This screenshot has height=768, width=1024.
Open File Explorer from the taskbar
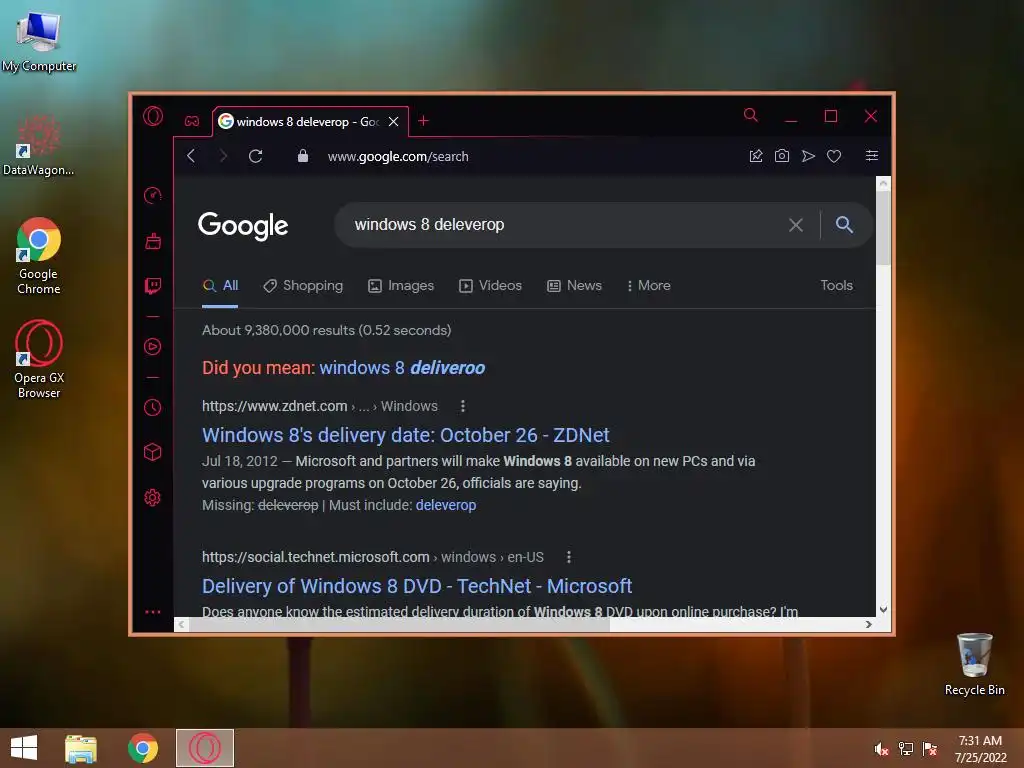(81, 748)
